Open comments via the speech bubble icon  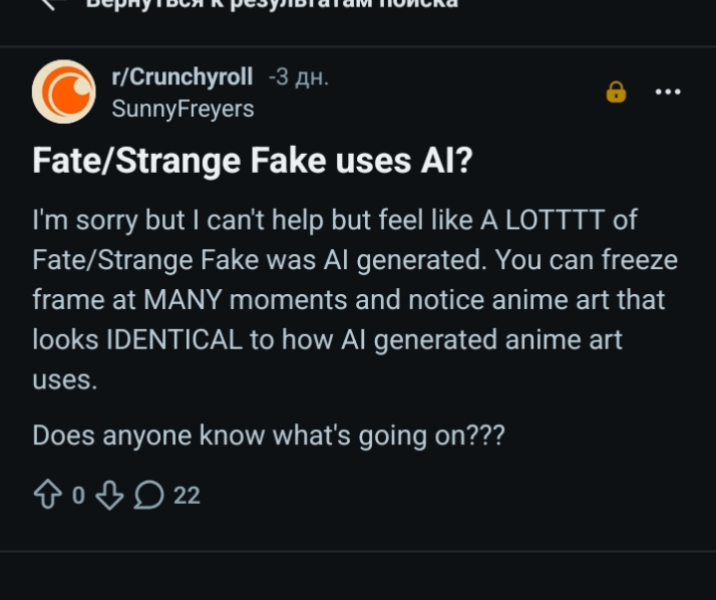(x=151, y=494)
